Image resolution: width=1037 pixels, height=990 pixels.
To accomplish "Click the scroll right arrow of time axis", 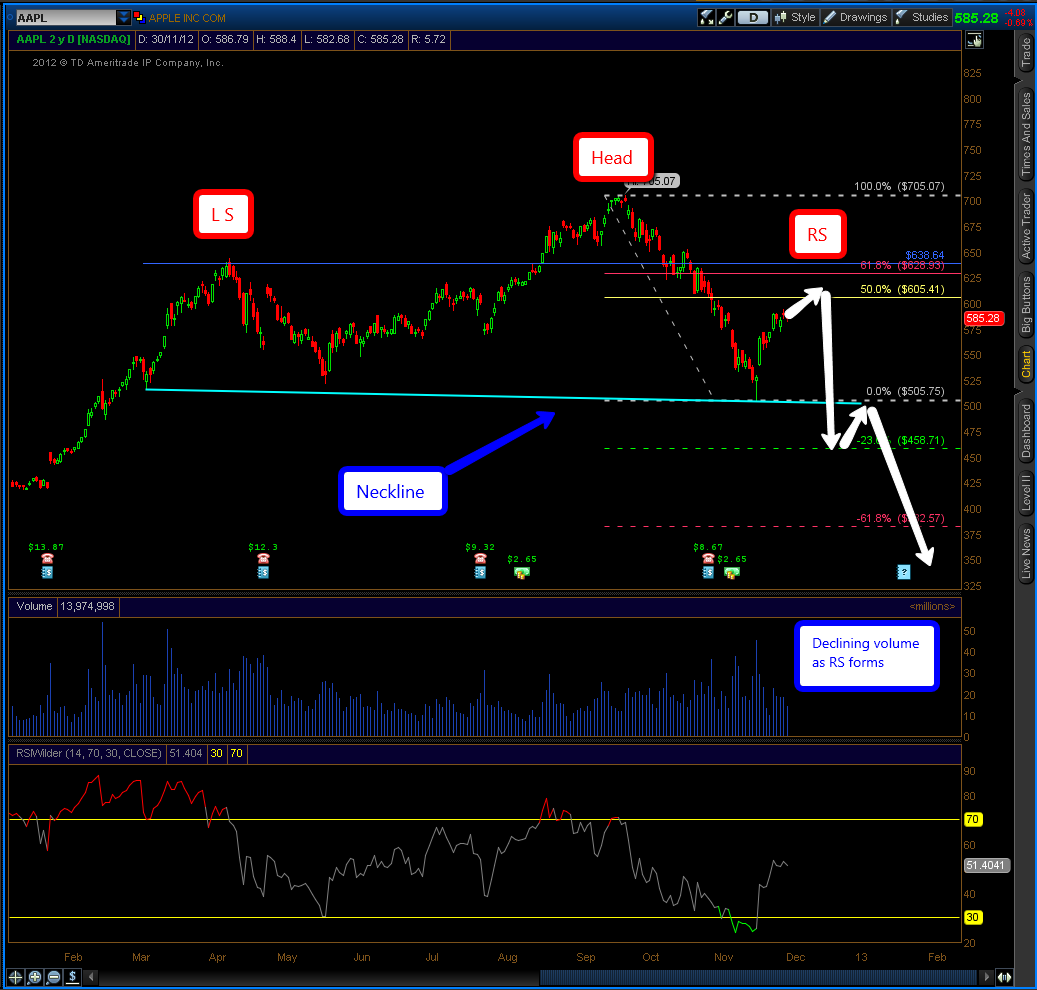I will point(987,977).
